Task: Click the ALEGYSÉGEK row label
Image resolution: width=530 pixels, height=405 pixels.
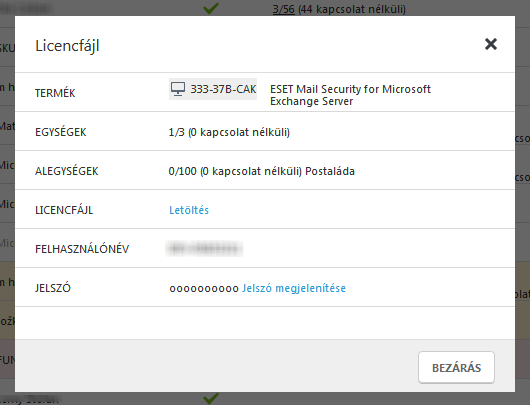Action: pyautogui.click(x=67, y=171)
